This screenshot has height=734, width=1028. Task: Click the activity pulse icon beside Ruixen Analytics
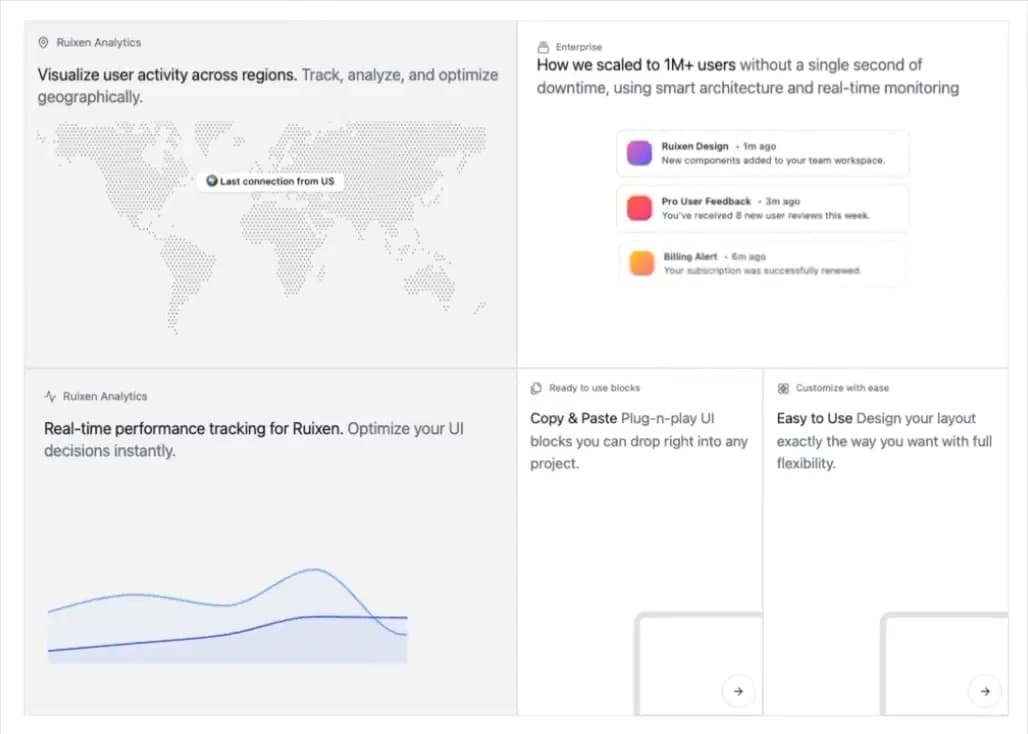click(50, 396)
